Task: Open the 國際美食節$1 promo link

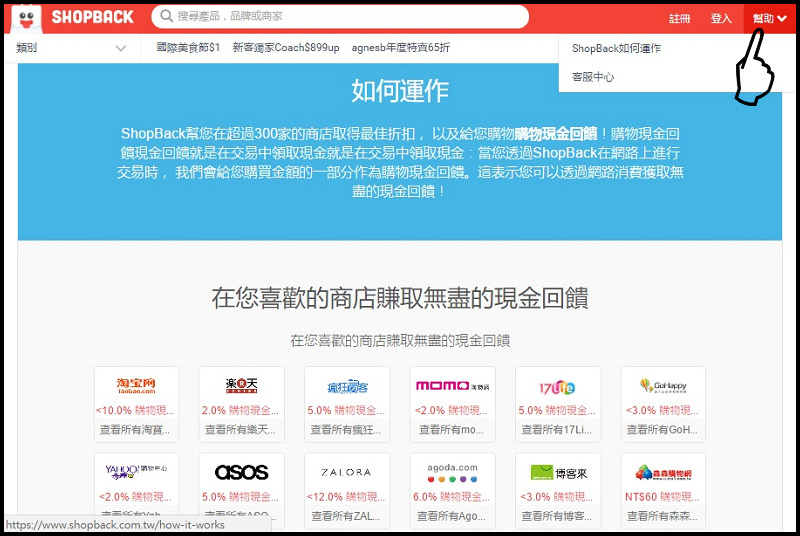Action: coord(188,47)
